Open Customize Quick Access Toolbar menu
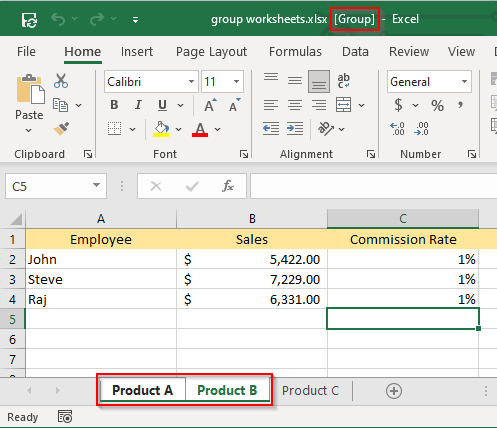 [135, 20]
